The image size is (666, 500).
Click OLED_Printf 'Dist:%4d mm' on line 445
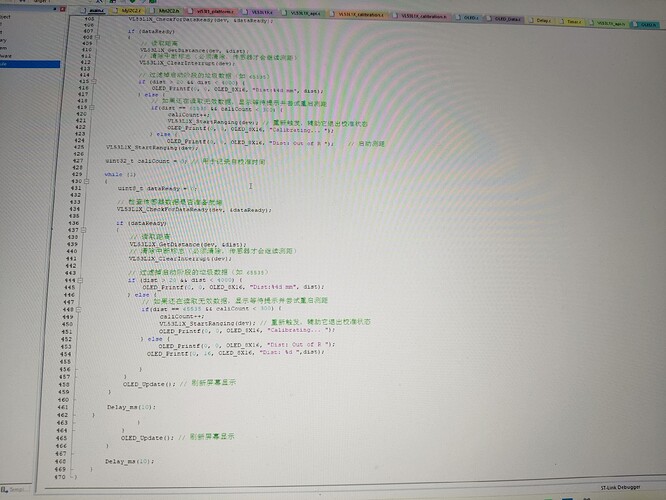click(x=233, y=287)
